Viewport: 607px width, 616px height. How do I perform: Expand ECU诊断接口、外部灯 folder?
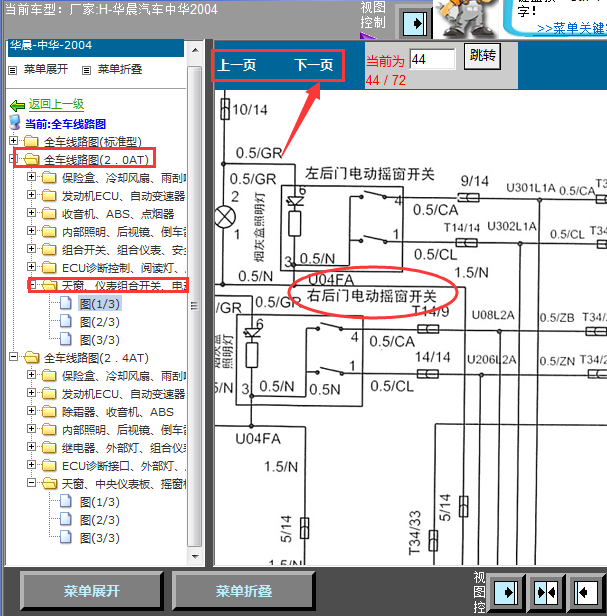pos(31,465)
